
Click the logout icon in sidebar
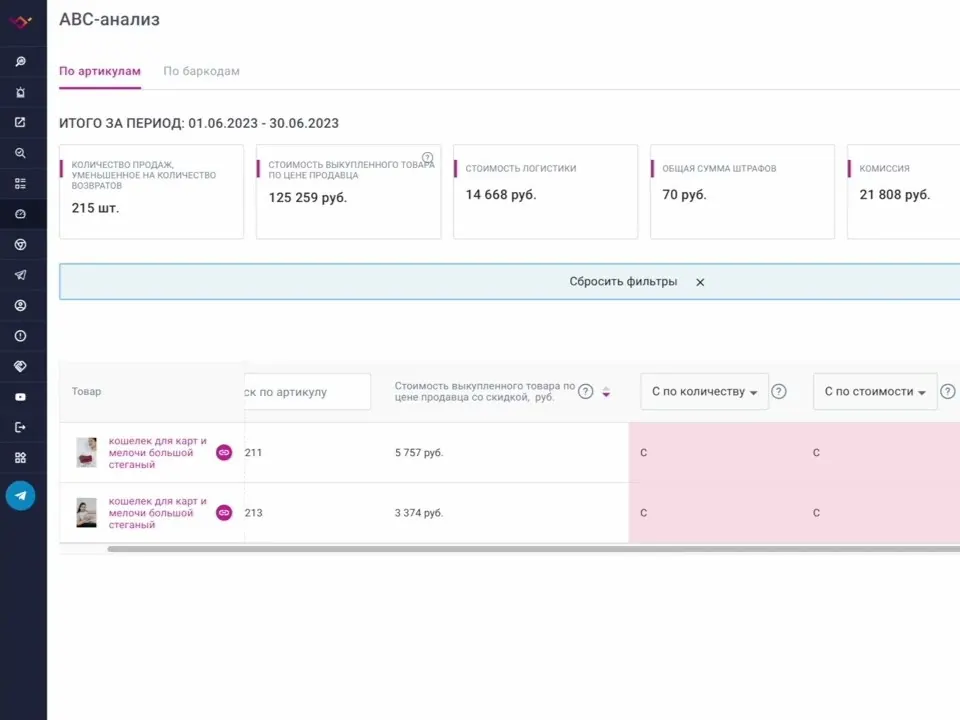point(20,427)
